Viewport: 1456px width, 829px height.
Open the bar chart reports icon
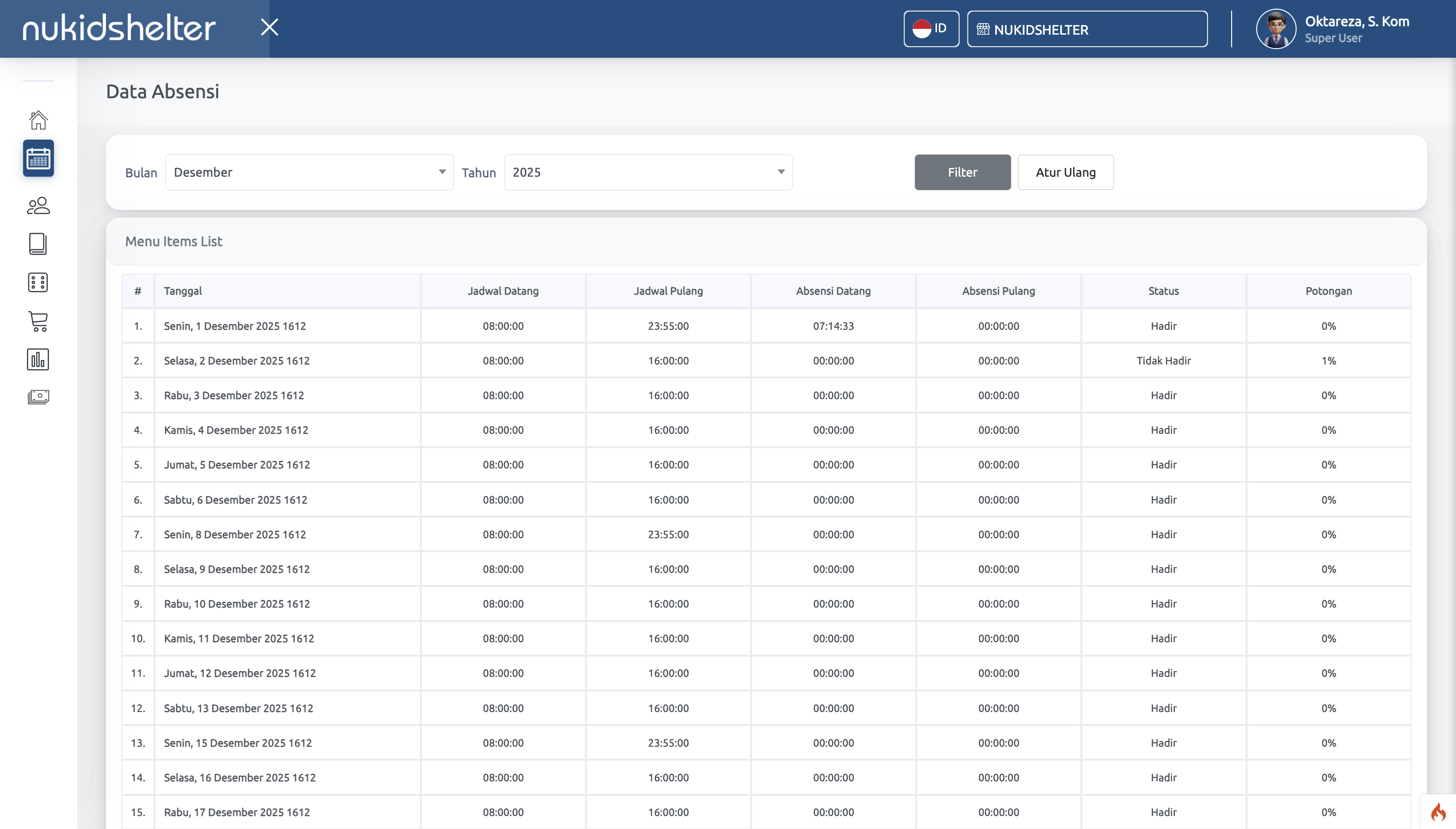point(38,359)
